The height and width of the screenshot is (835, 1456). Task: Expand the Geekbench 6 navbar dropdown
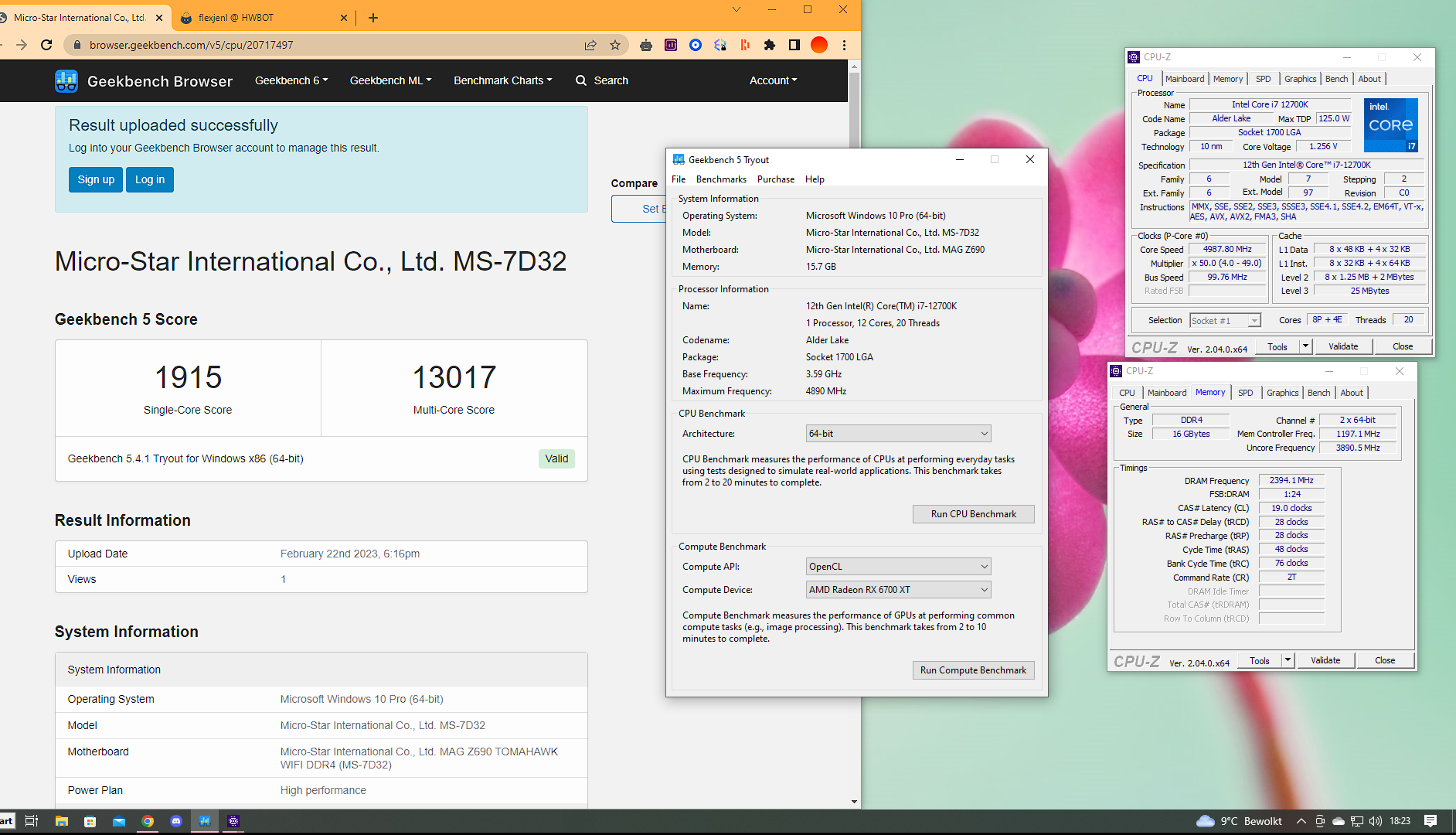point(291,80)
